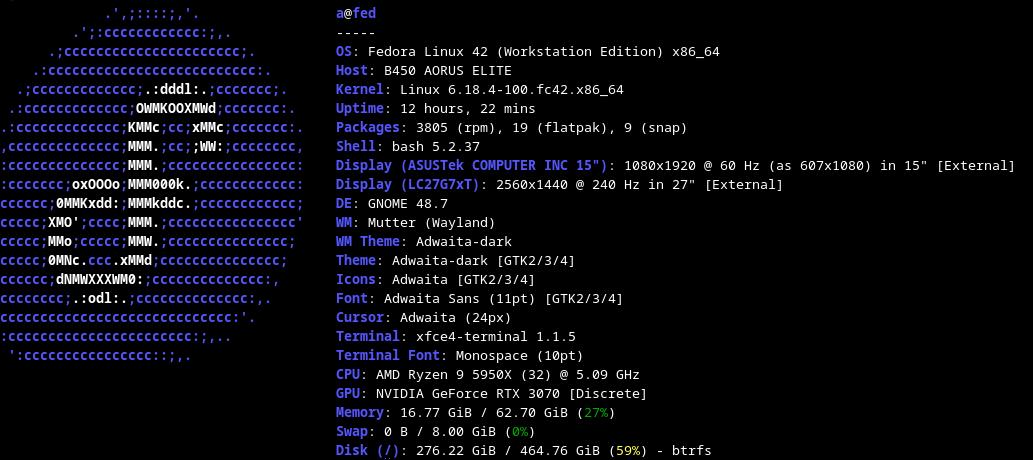1033x460 pixels.
Task: Click the WM Theme Adwaita-dark line
Action: [424, 242]
